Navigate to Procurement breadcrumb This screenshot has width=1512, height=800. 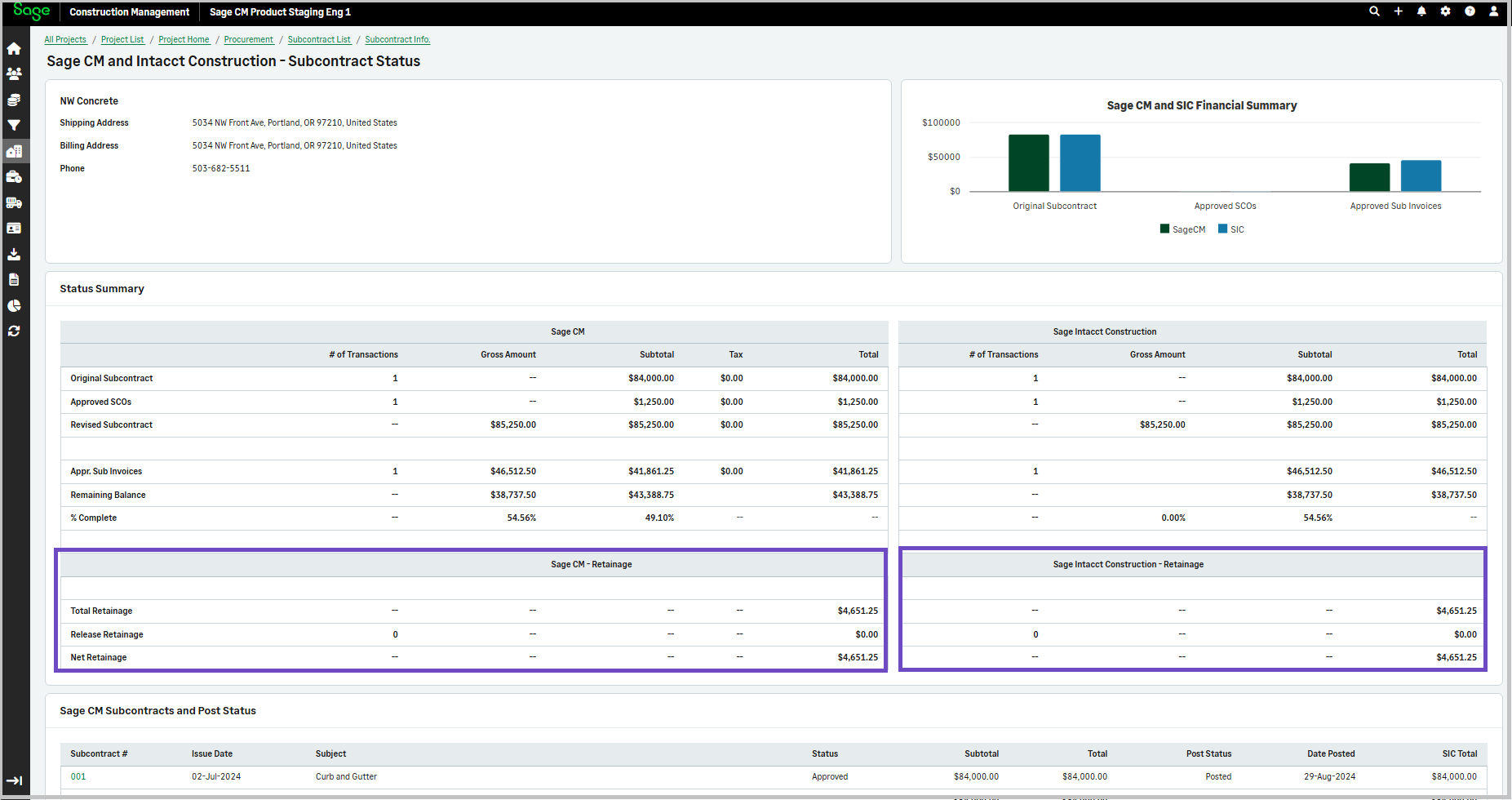[x=248, y=40]
